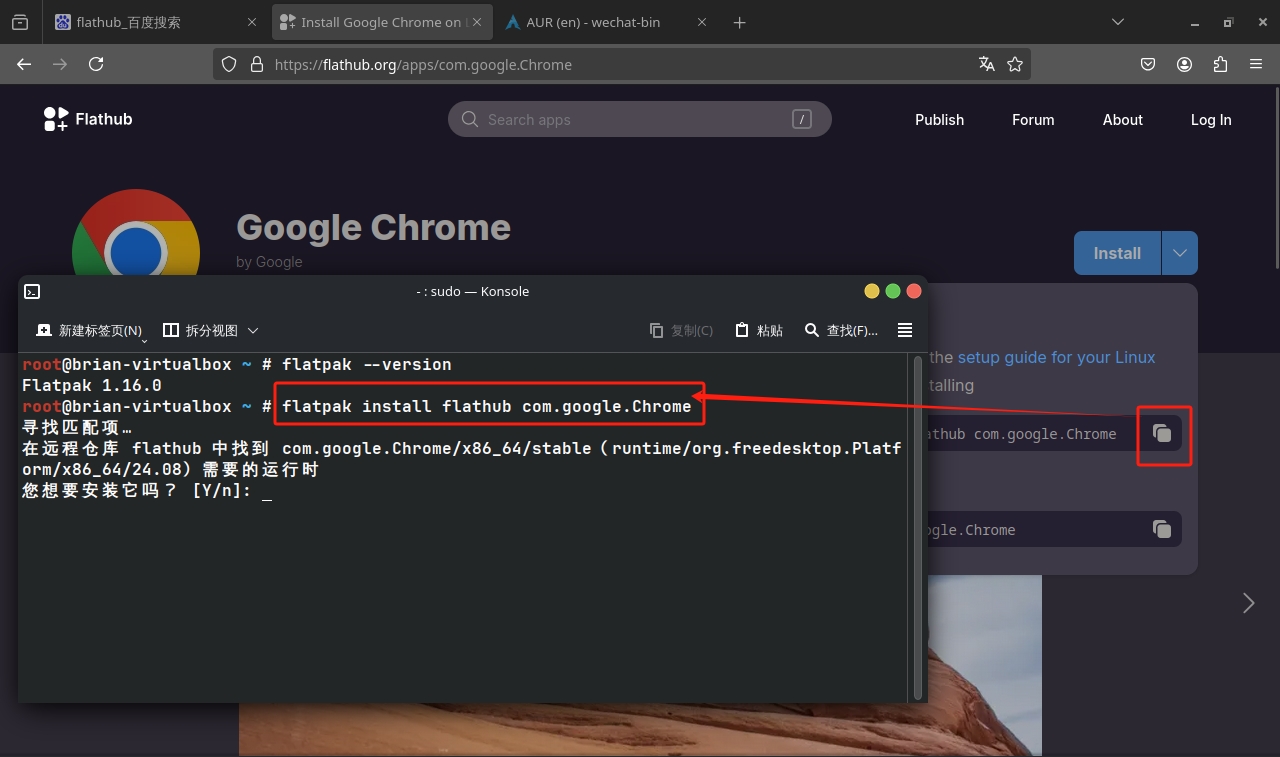Open a new browser tab
This screenshot has height=757, width=1280.
[x=739, y=22]
